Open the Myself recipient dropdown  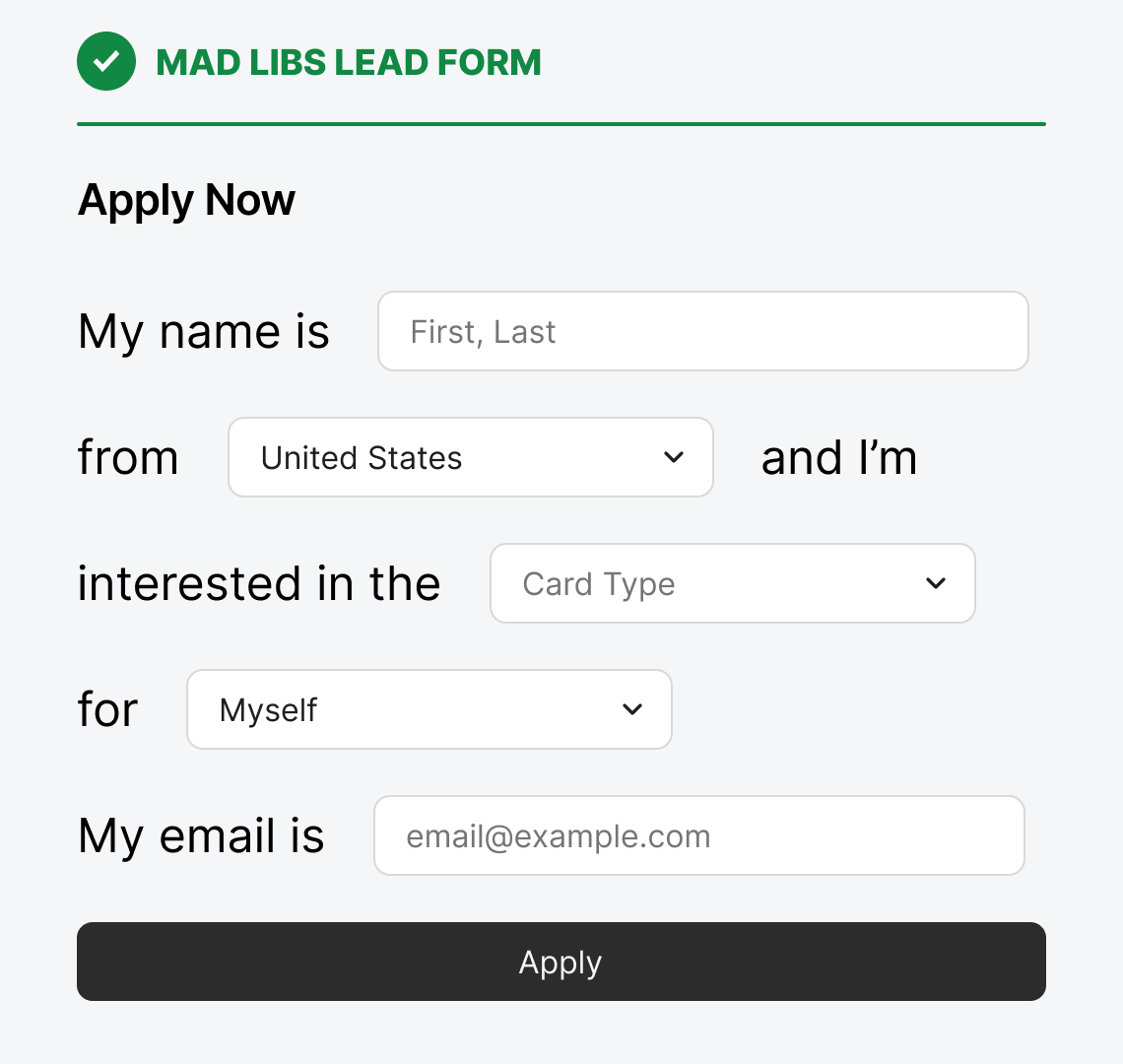click(429, 709)
